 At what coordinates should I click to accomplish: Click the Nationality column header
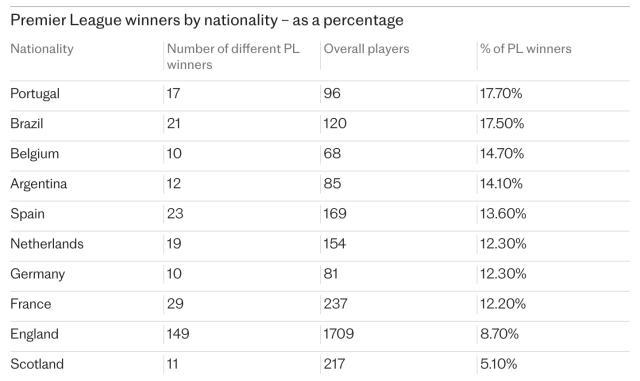[x=42, y=49]
